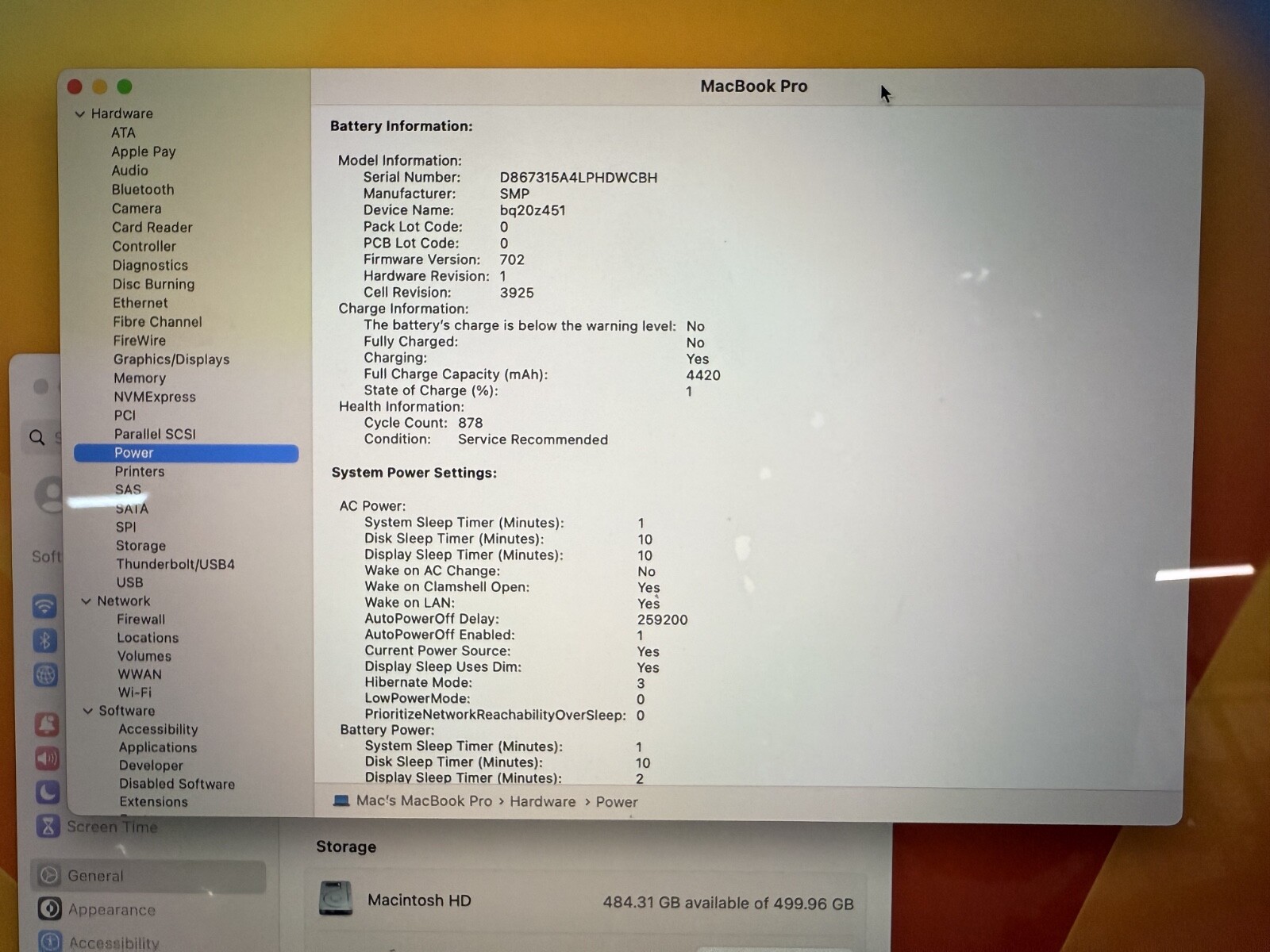
Task: Select SPI under Hardware
Action: (125, 527)
